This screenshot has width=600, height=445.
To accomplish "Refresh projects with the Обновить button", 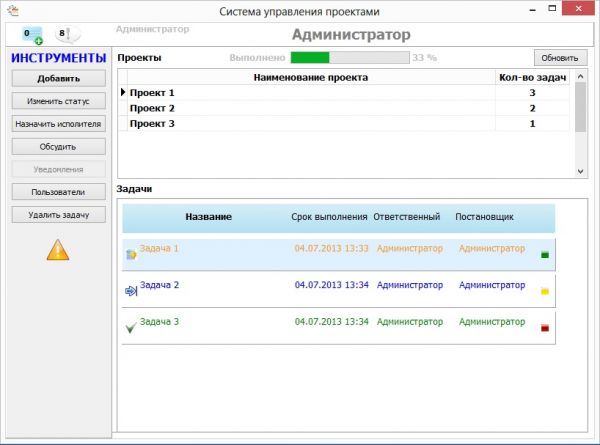I will [559, 57].
